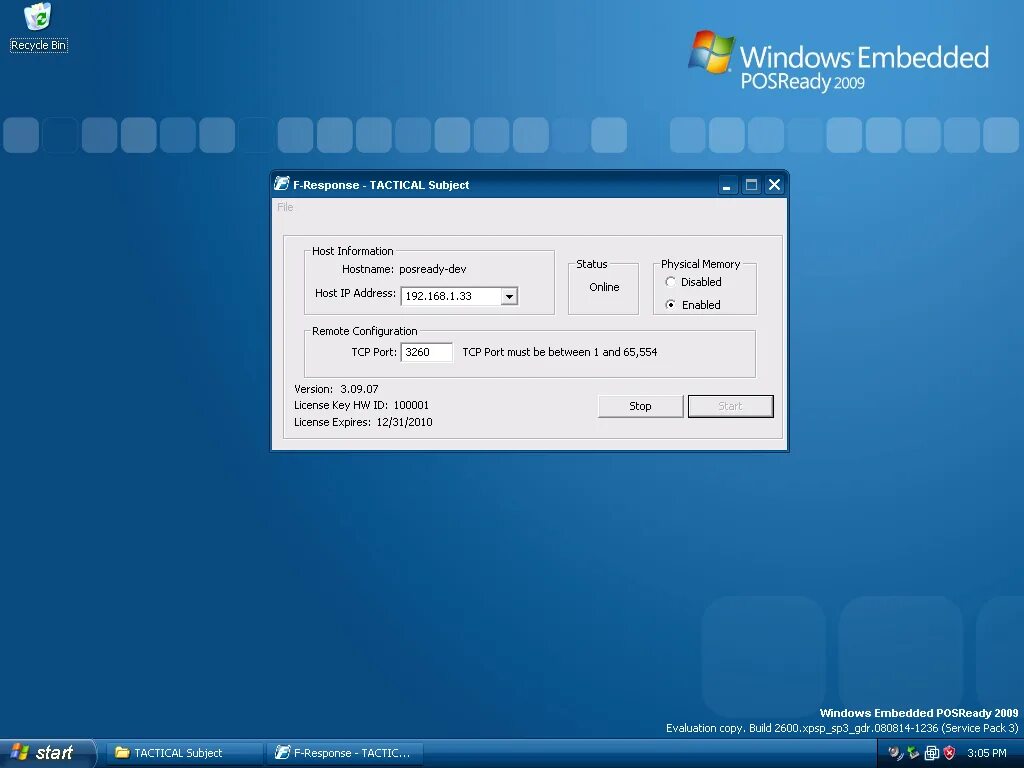Image resolution: width=1024 pixels, height=768 pixels.
Task: Click the taskbar clock showing 3:05 PM
Action: tap(987, 753)
